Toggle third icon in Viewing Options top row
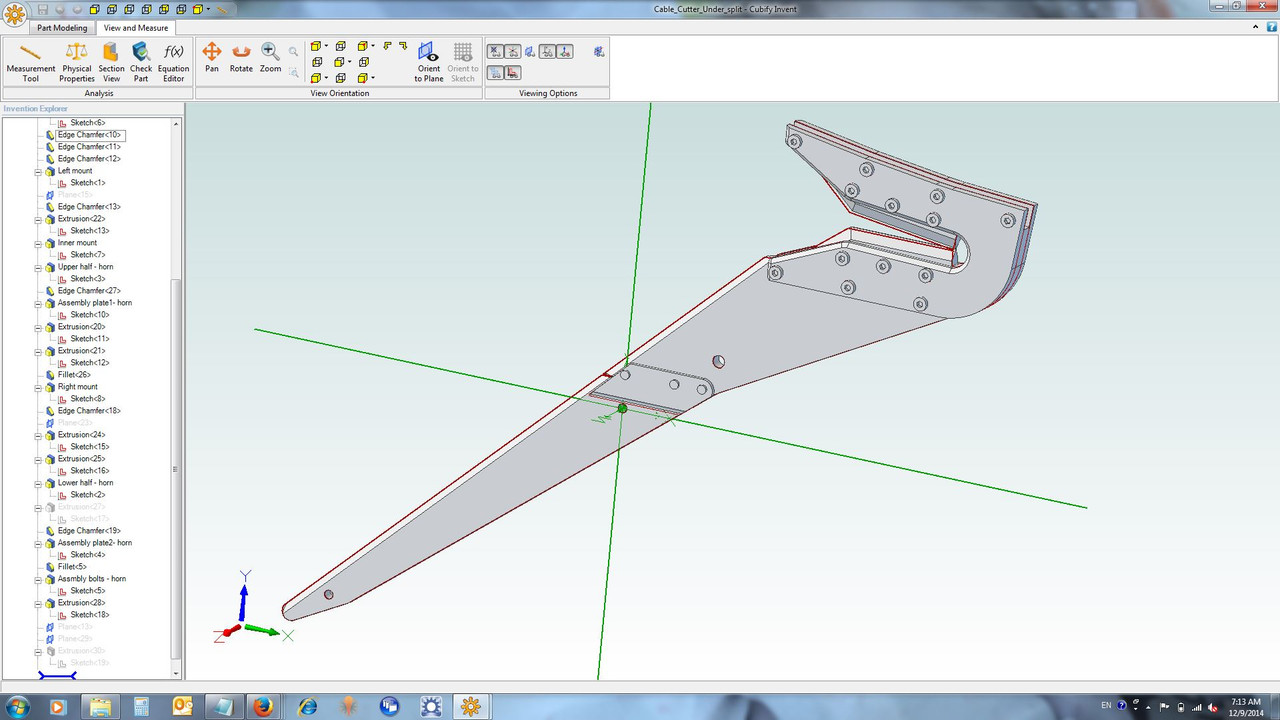 [530, 51]
